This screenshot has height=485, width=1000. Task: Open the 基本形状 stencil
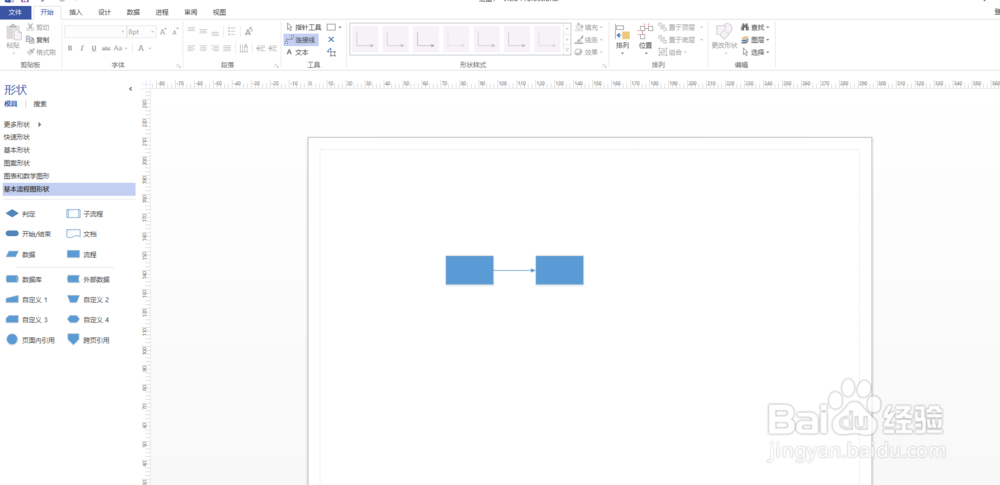point(17,150)
